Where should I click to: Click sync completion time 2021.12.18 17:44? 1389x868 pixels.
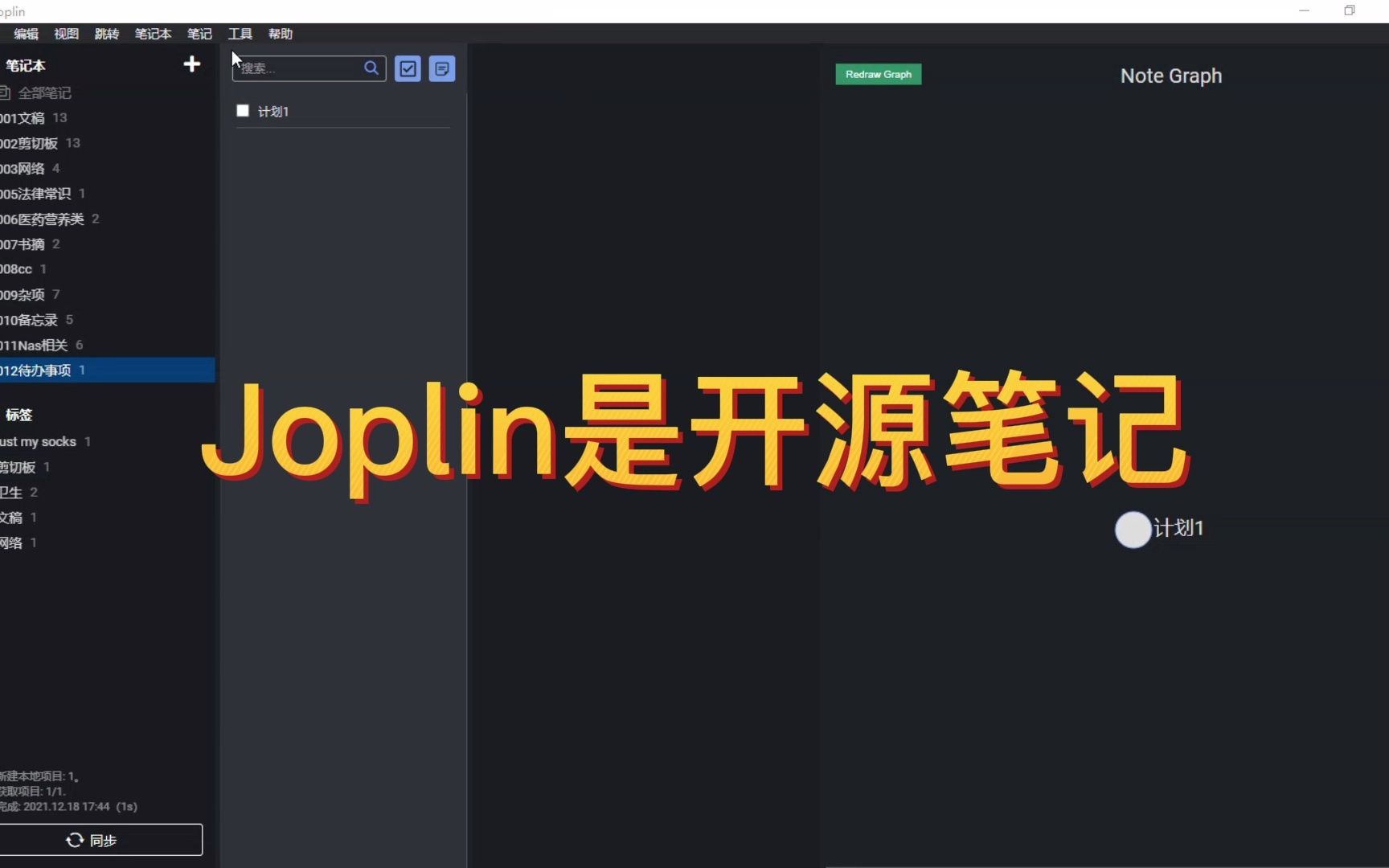pyautogui.click(x=66, y=806)
